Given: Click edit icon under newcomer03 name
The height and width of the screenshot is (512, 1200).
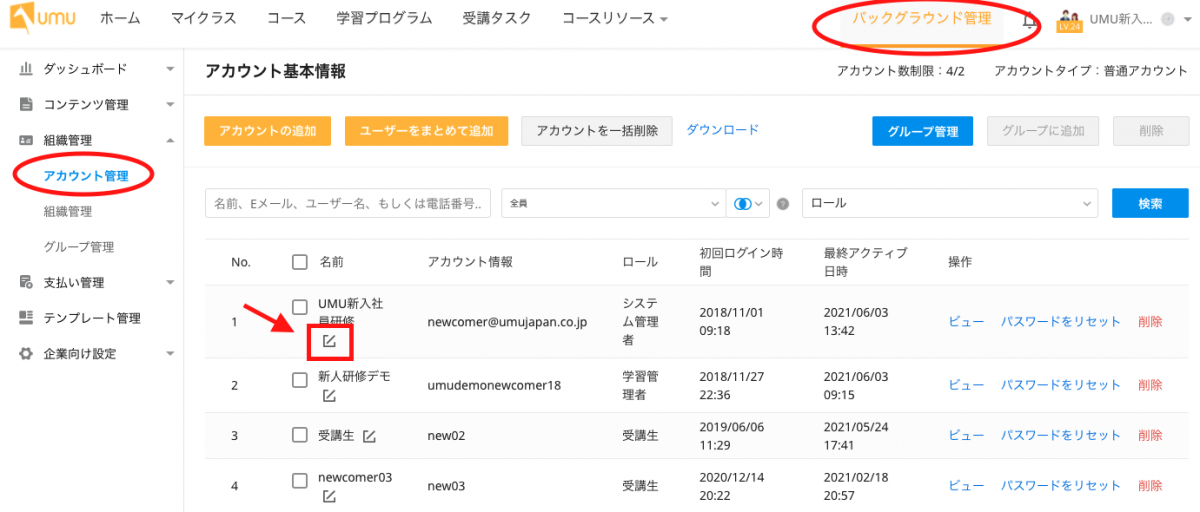Looking at the screenshot, I should click(329, 495).
